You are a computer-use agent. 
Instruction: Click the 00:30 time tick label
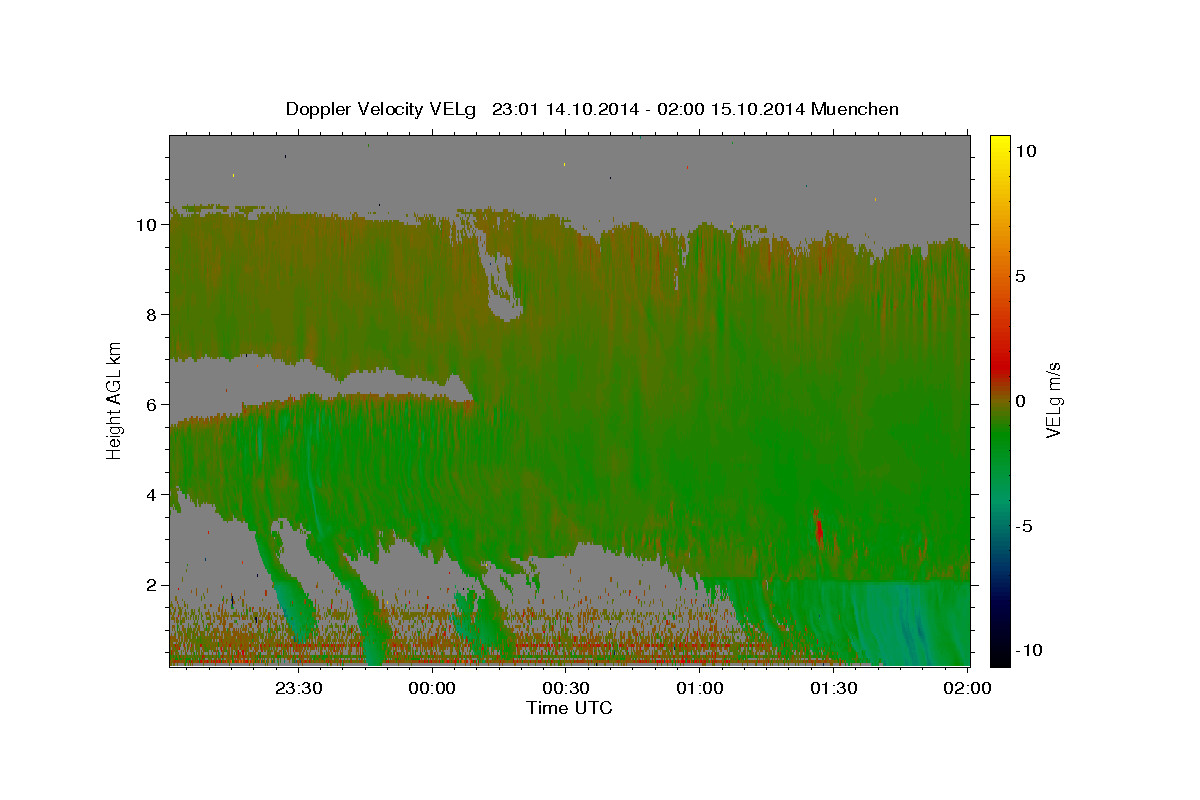click(x=566, y=688)
